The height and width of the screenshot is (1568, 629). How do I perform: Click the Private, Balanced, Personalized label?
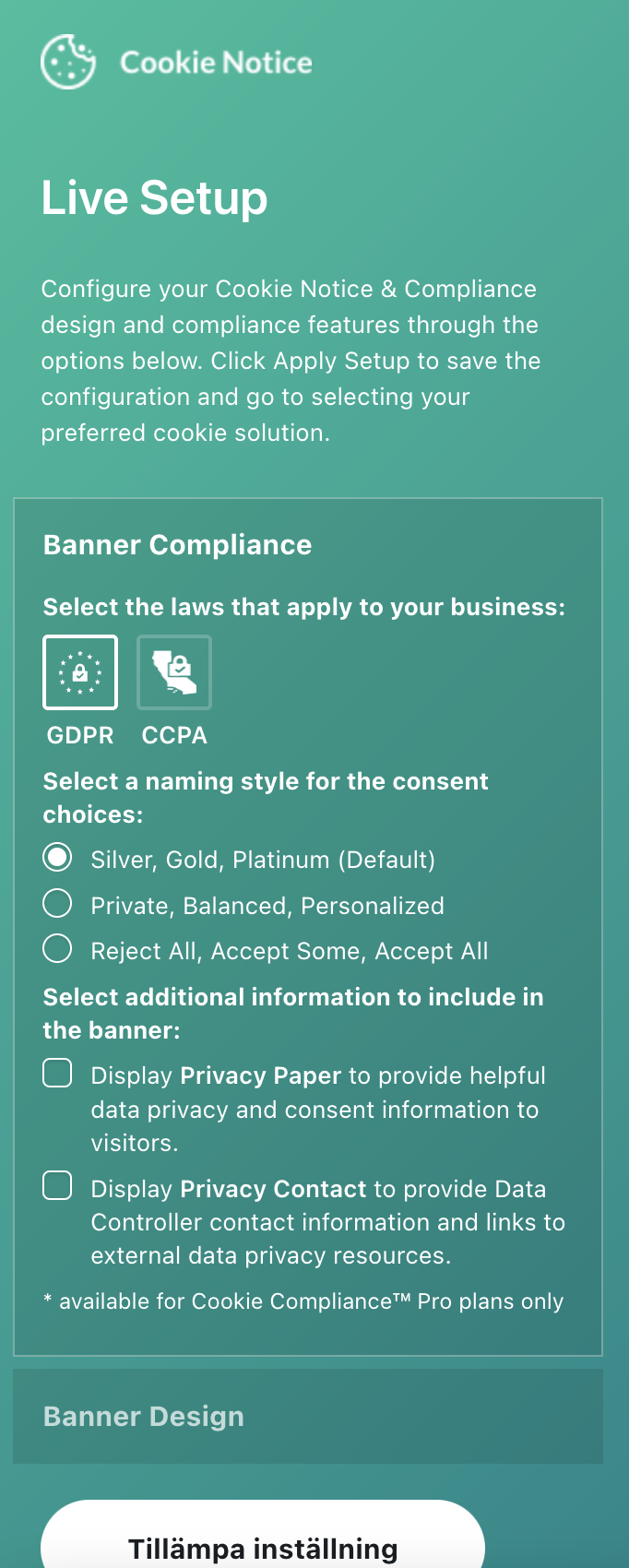267,906
